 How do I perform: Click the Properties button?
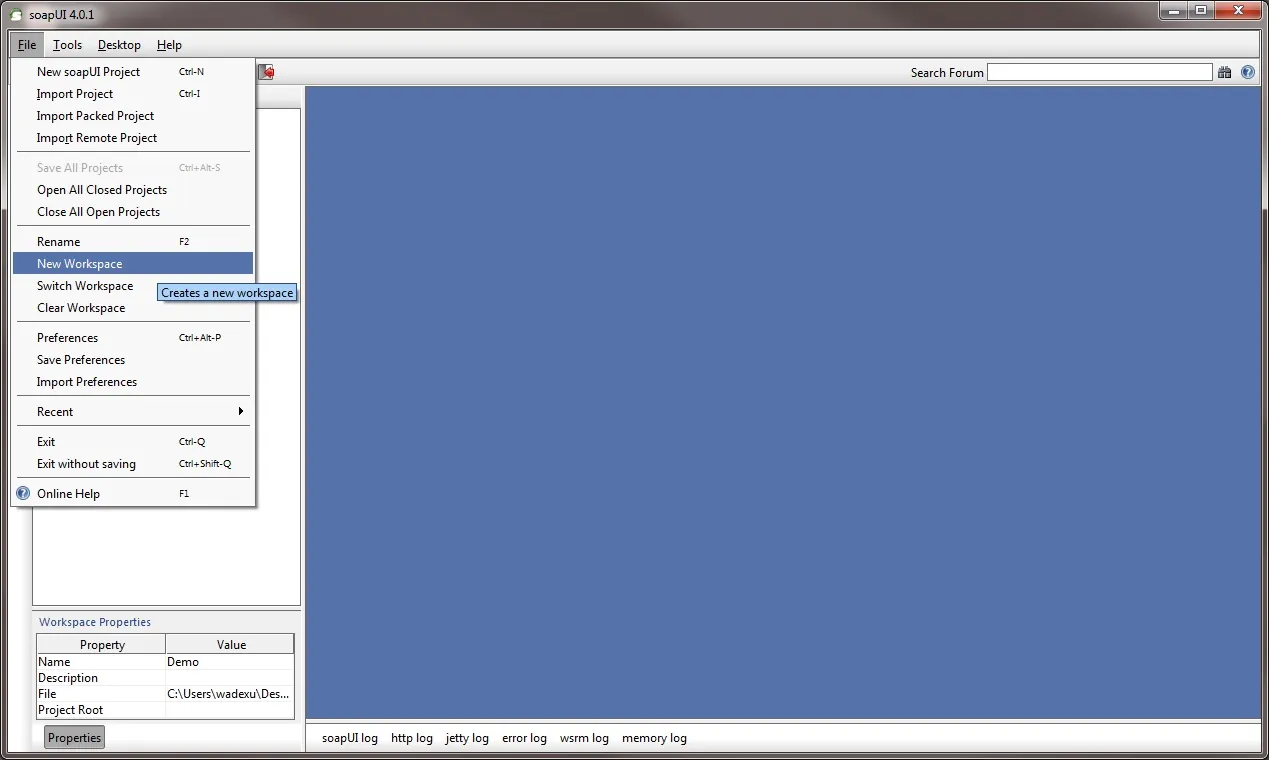75,738
